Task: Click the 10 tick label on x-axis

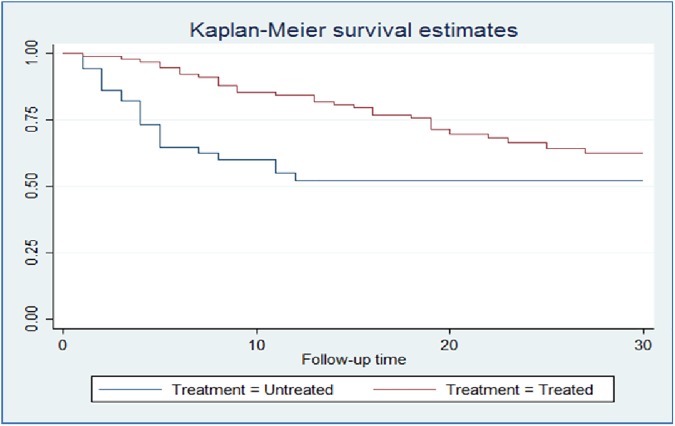Action: [x=256, y=343]
